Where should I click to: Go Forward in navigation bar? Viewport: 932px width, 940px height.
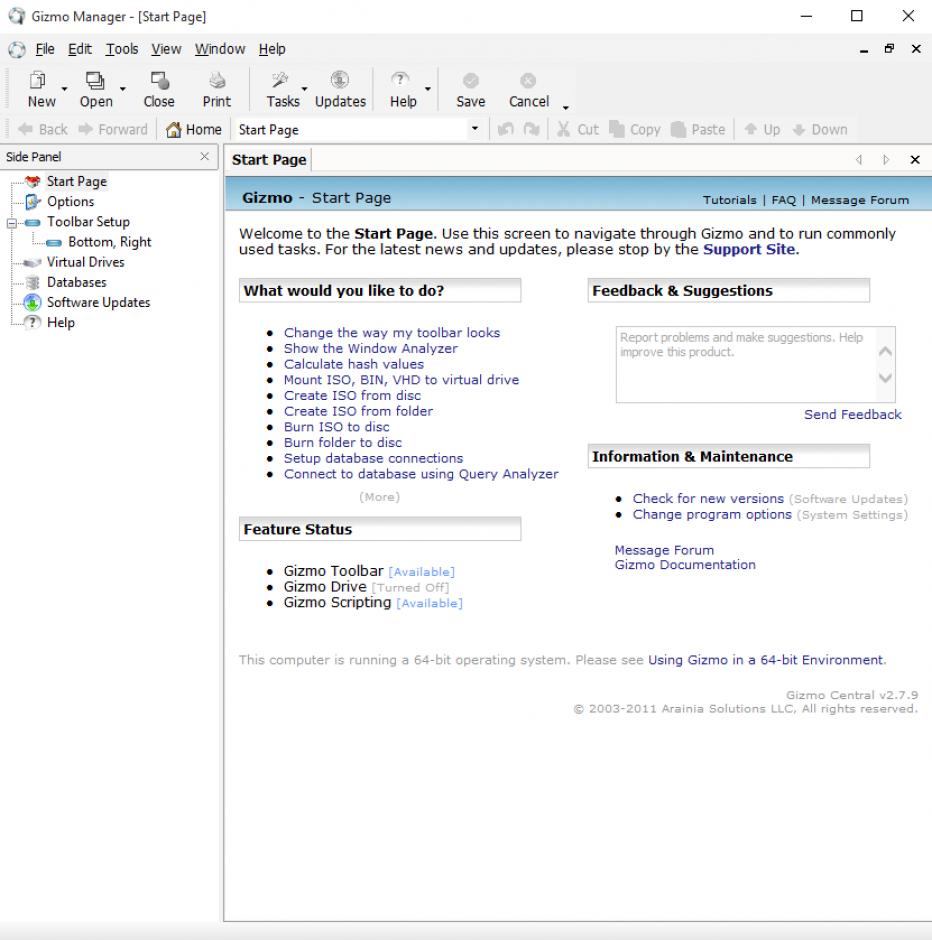[x=113, y=129]
